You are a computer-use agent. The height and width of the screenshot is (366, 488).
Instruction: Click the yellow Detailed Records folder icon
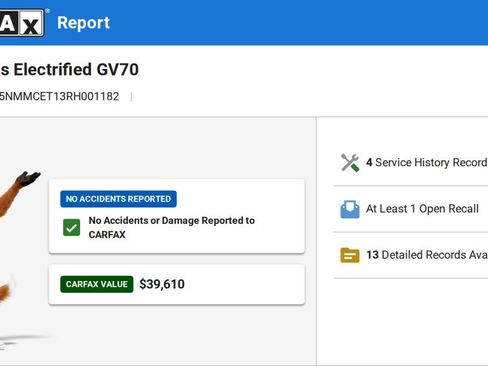tap(350, 255)
